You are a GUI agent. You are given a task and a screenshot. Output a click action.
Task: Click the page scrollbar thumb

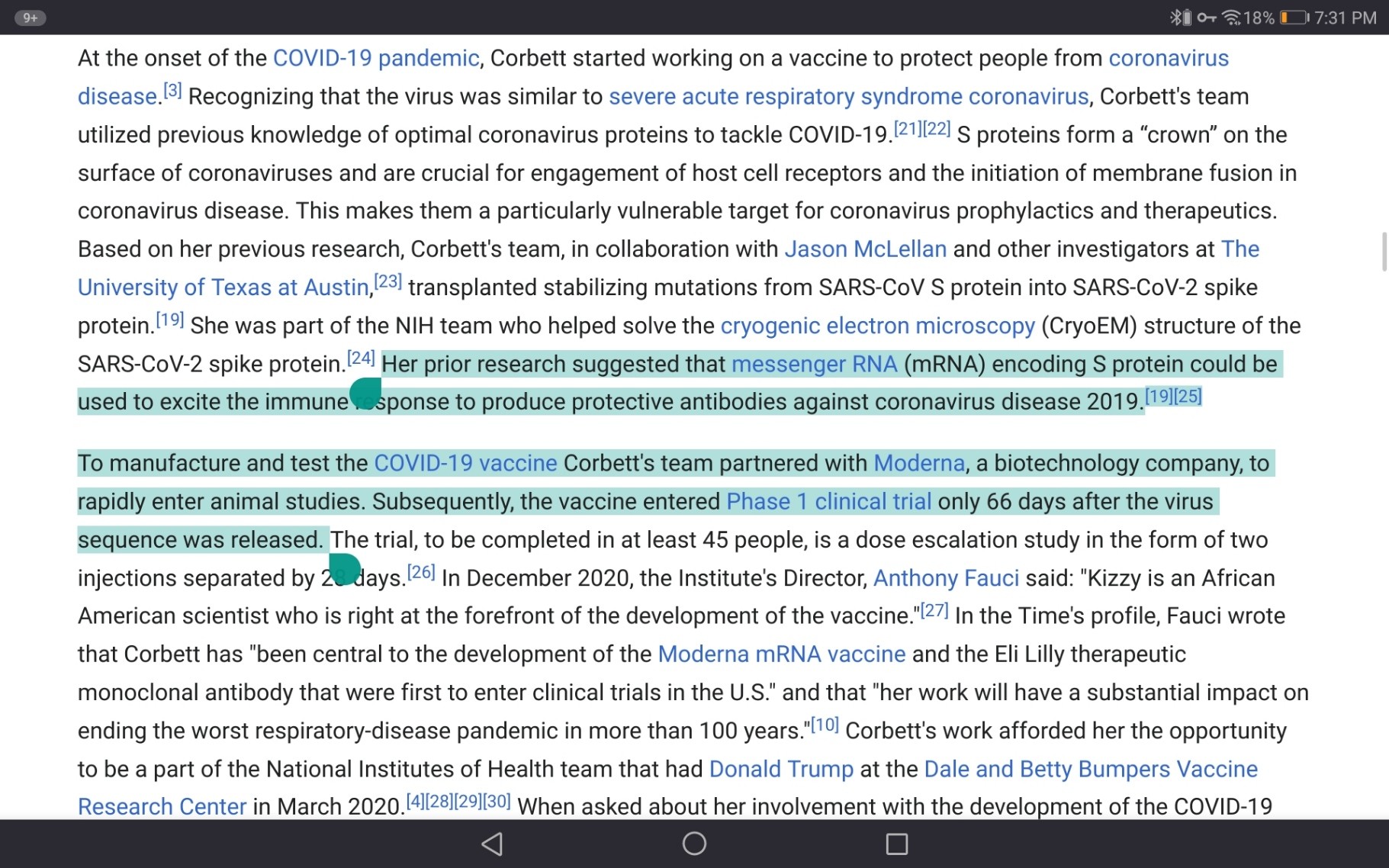click(1384, 252)
